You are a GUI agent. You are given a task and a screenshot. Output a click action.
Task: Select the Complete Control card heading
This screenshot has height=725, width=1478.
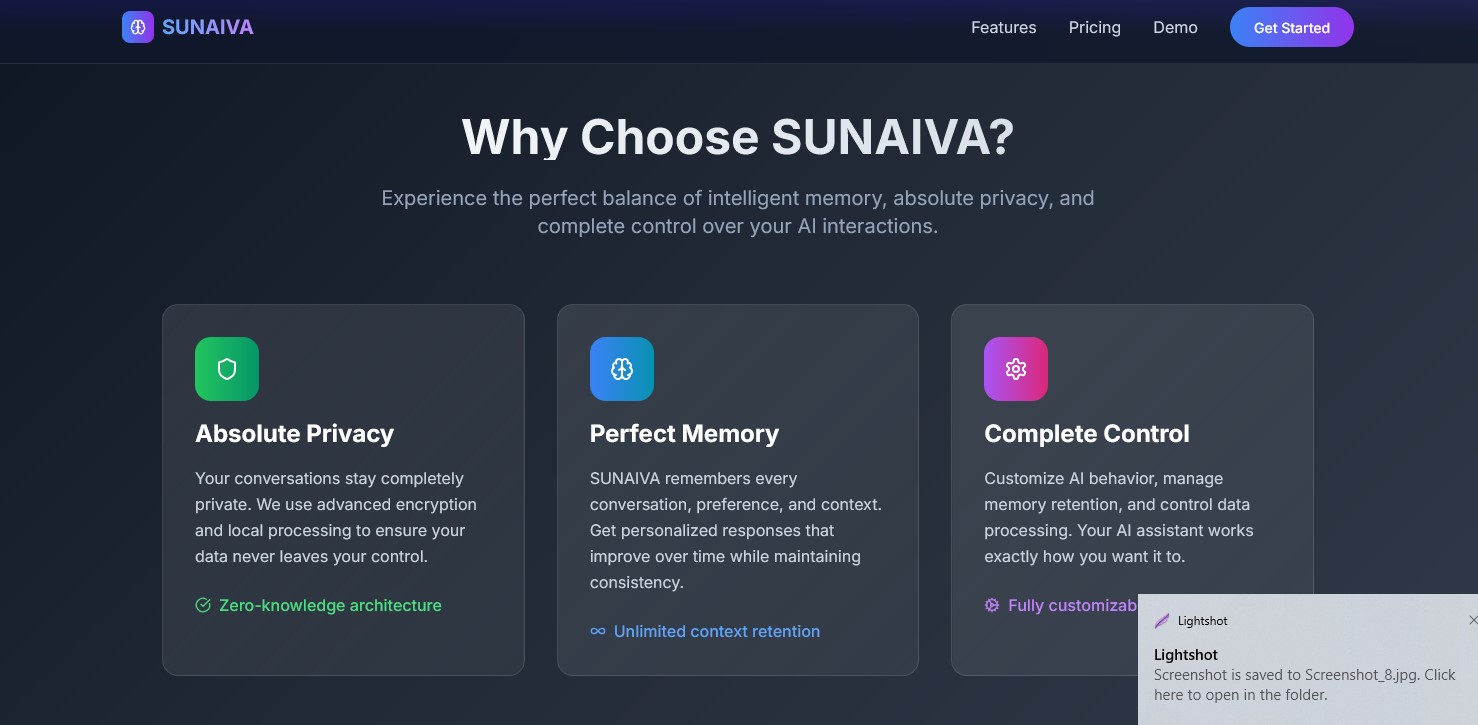point(1087,433)
